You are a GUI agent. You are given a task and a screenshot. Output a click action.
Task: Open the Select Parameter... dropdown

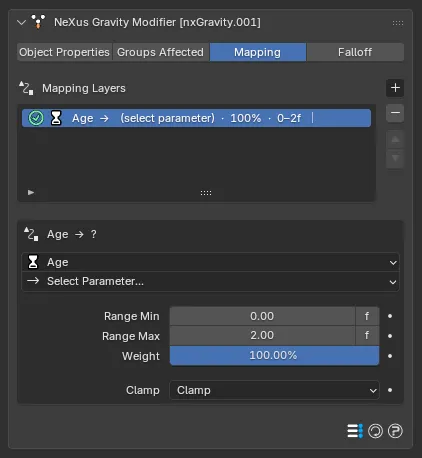click(210, 282)
